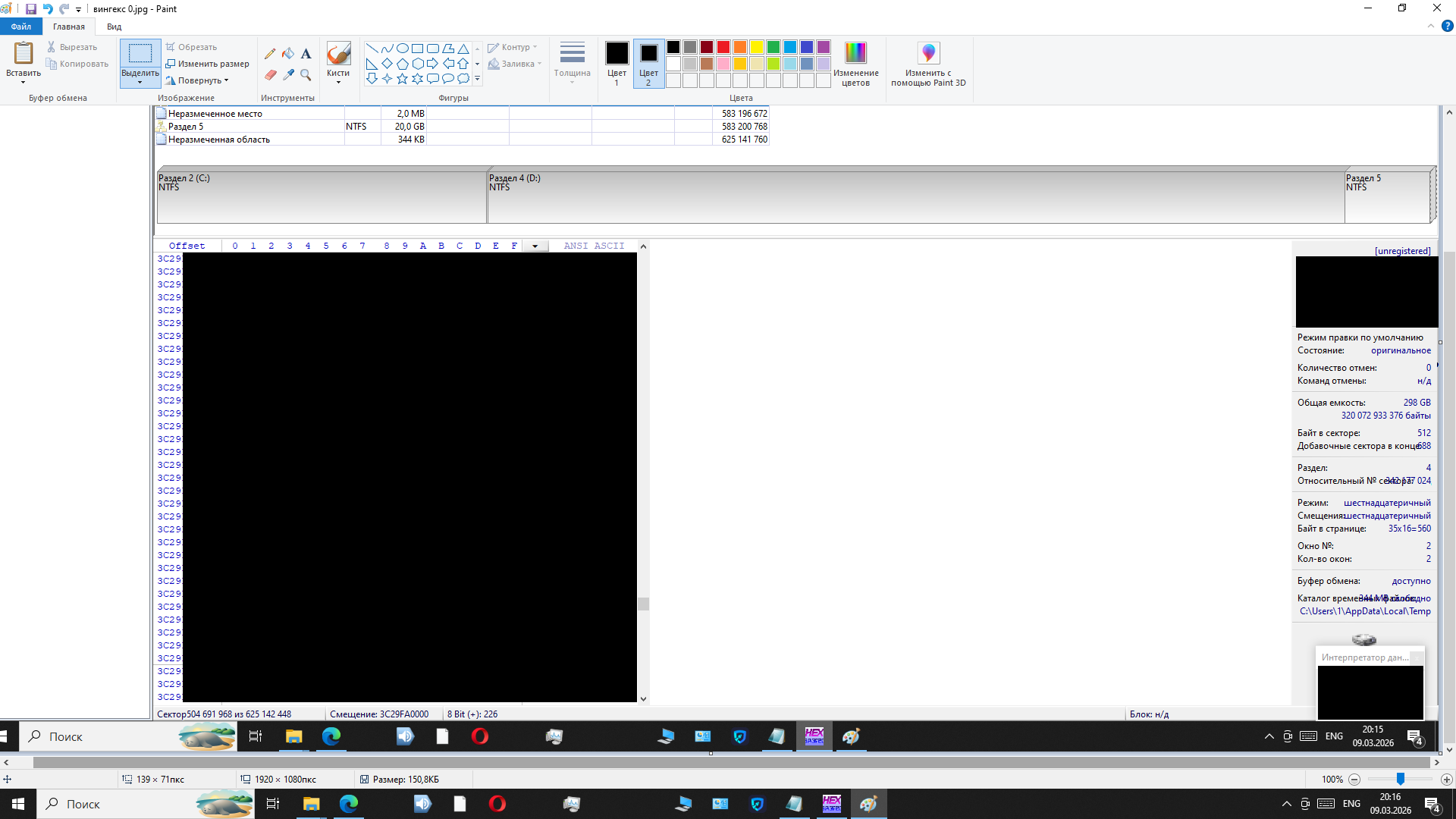The width and height of the screenshot is (1456, 819).
Task: Select the Color picker eyedropper tool
Action: point(288,74)
